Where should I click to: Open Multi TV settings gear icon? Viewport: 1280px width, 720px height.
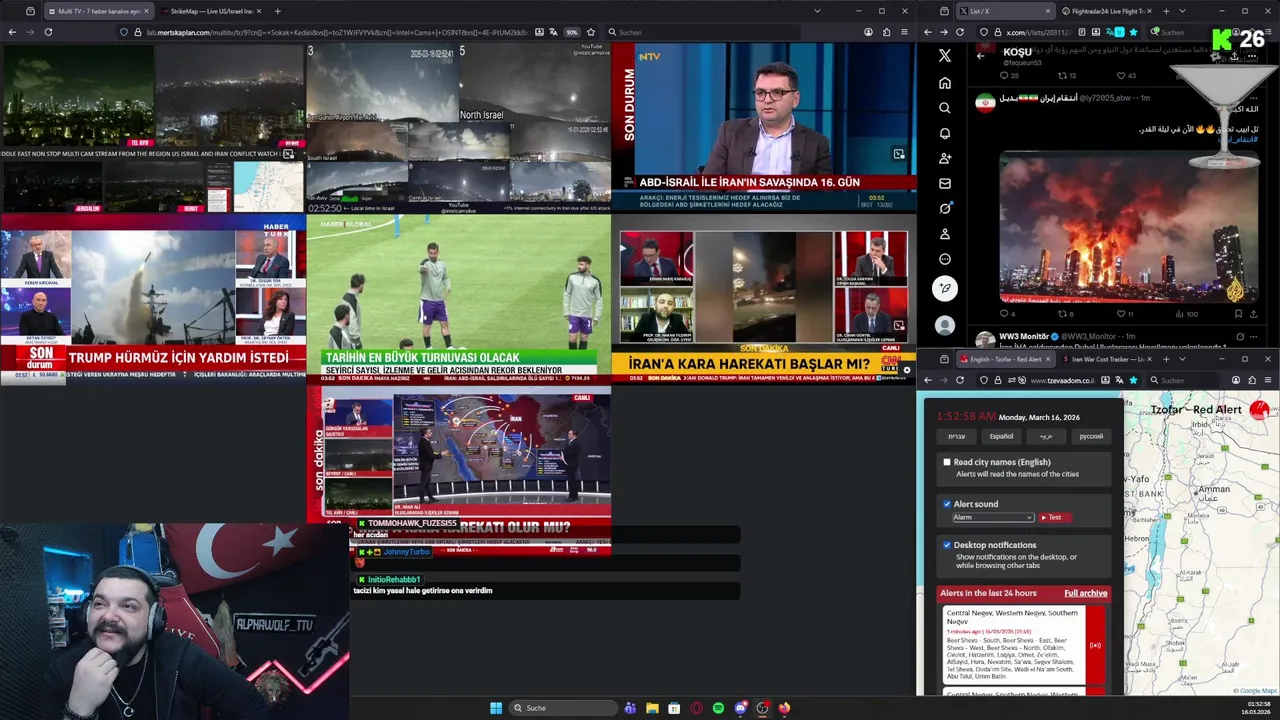(x=906, y=370)
